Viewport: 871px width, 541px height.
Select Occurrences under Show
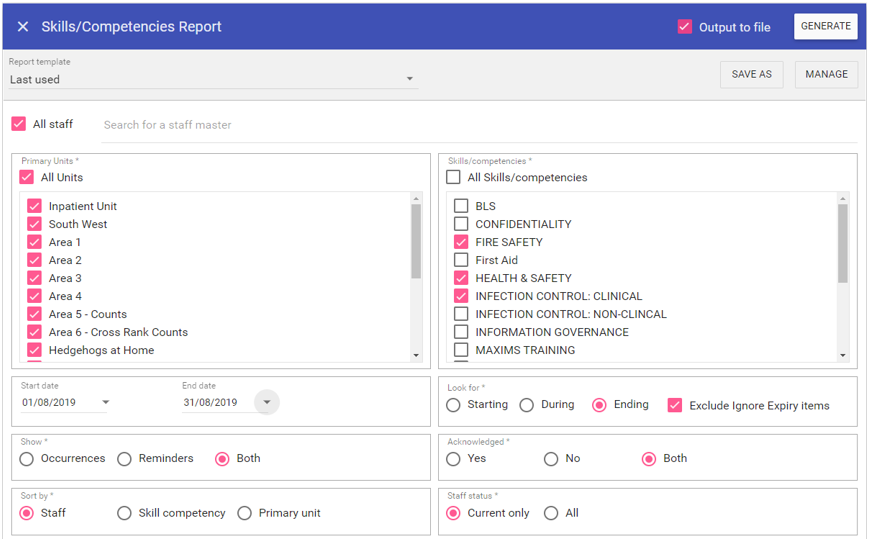(27, 459)
